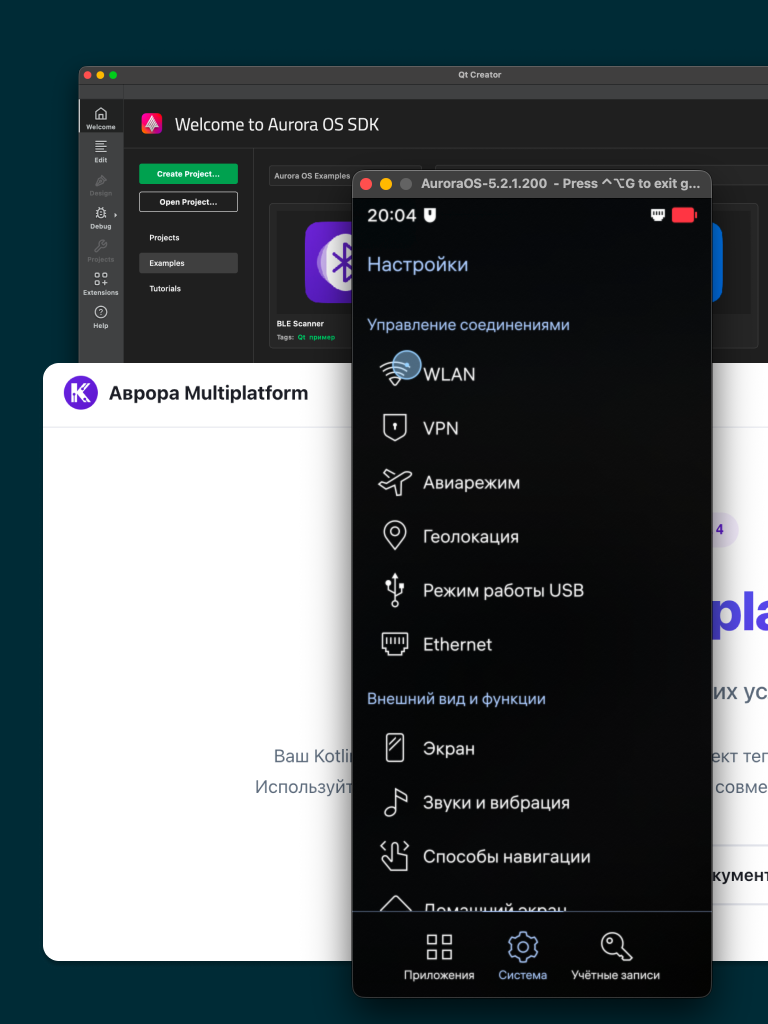Click the music note icon for sounds

point(394,803)
